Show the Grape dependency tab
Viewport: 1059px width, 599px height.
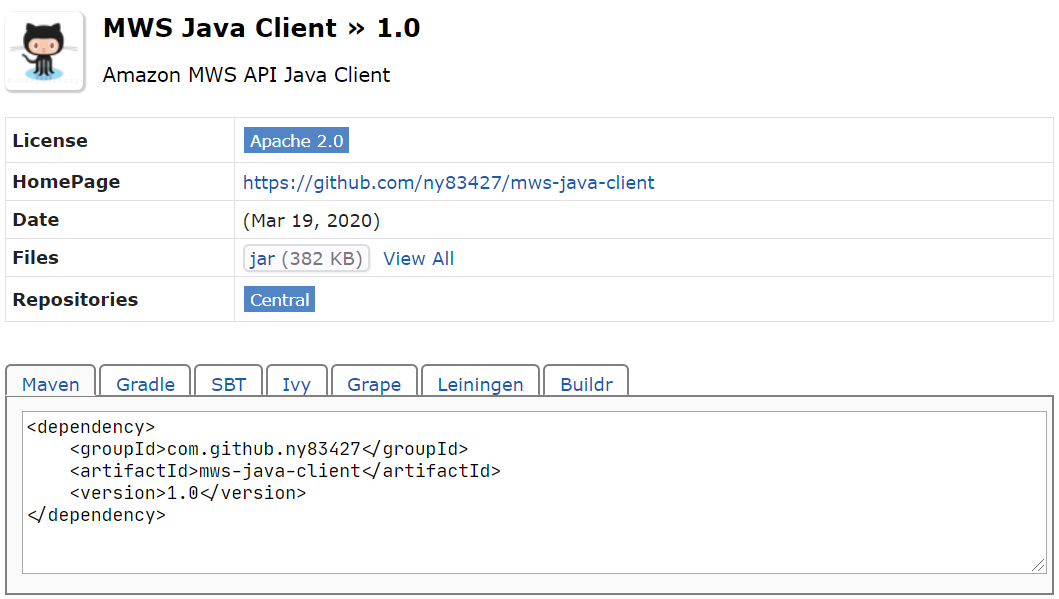coord(374,384)
